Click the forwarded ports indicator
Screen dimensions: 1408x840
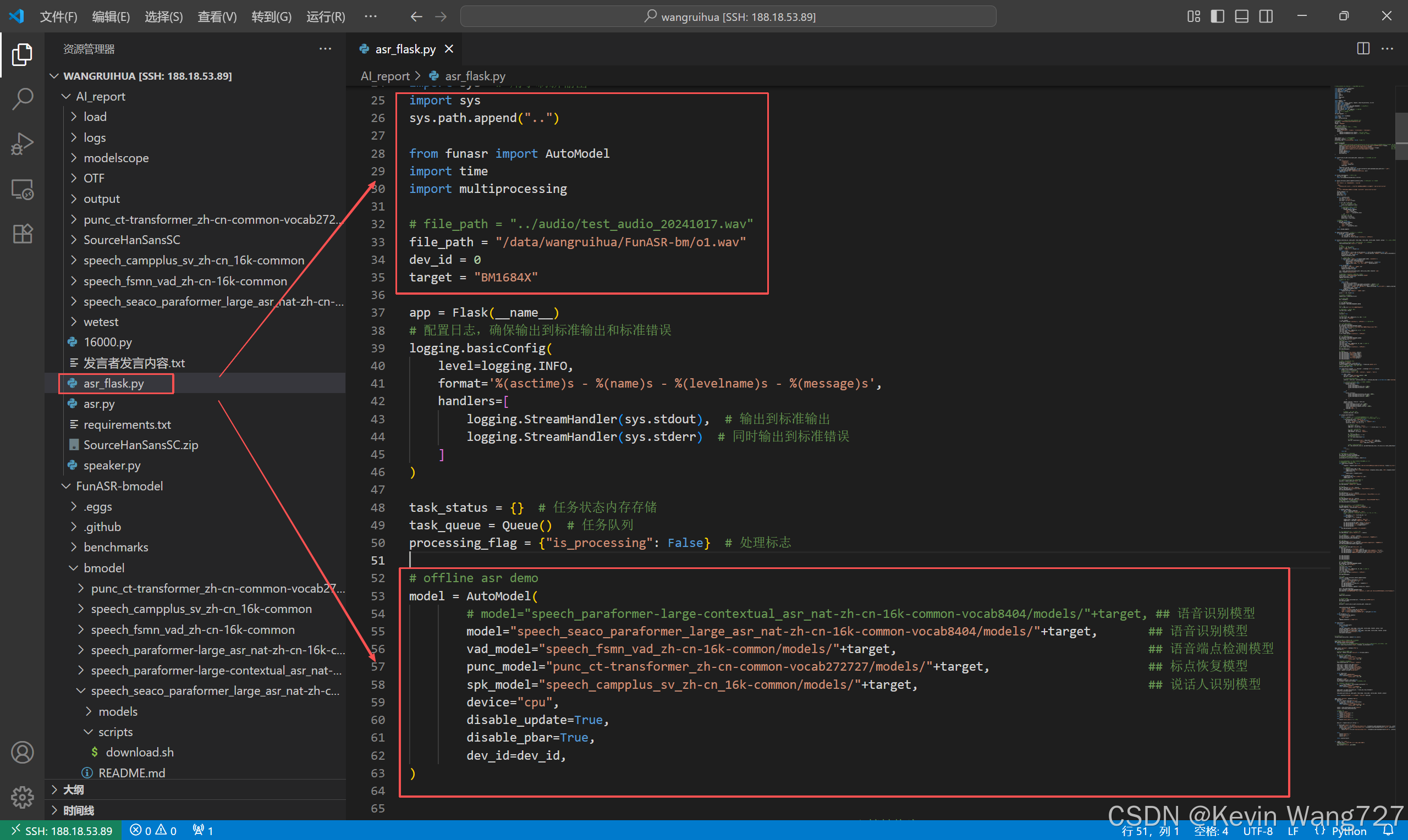pyautogui.click(x=203, y=830)
